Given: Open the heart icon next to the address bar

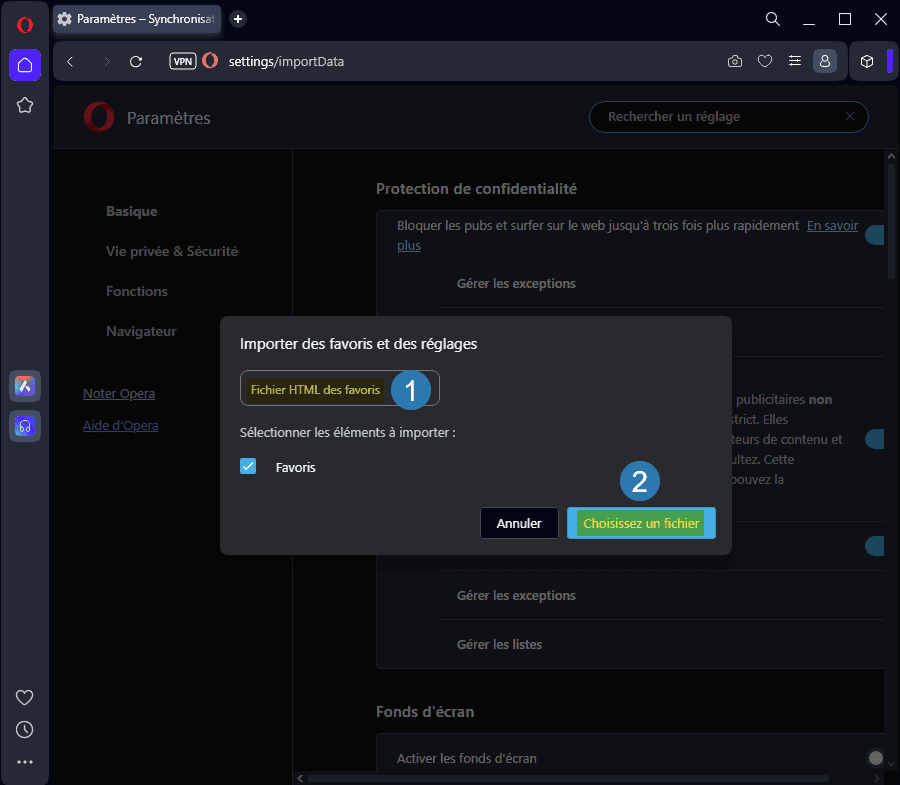Looking at the screenshot, I should point(765,61).
